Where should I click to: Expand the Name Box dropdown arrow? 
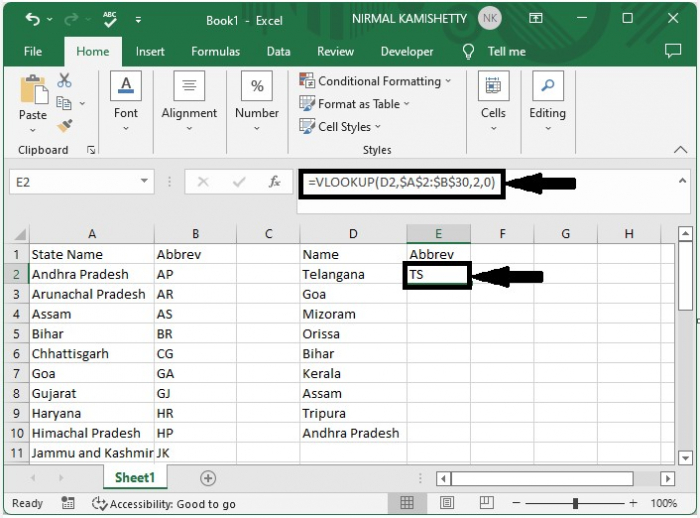144,181
